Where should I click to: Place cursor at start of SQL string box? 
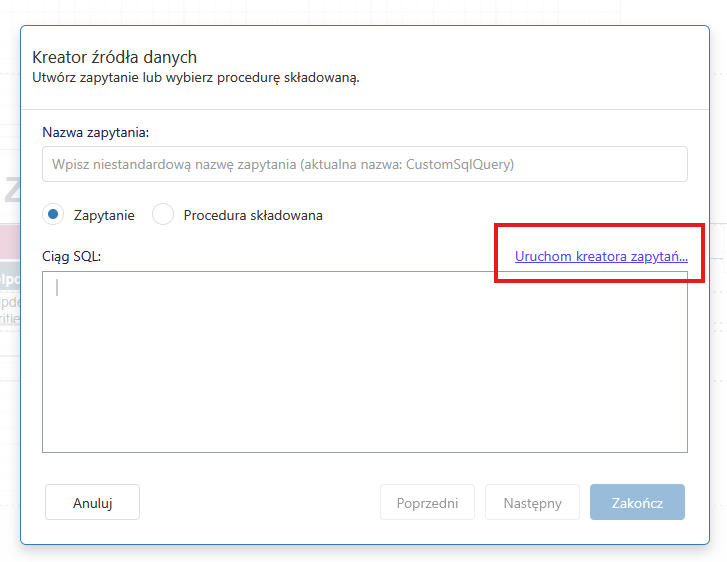(58, 288)
